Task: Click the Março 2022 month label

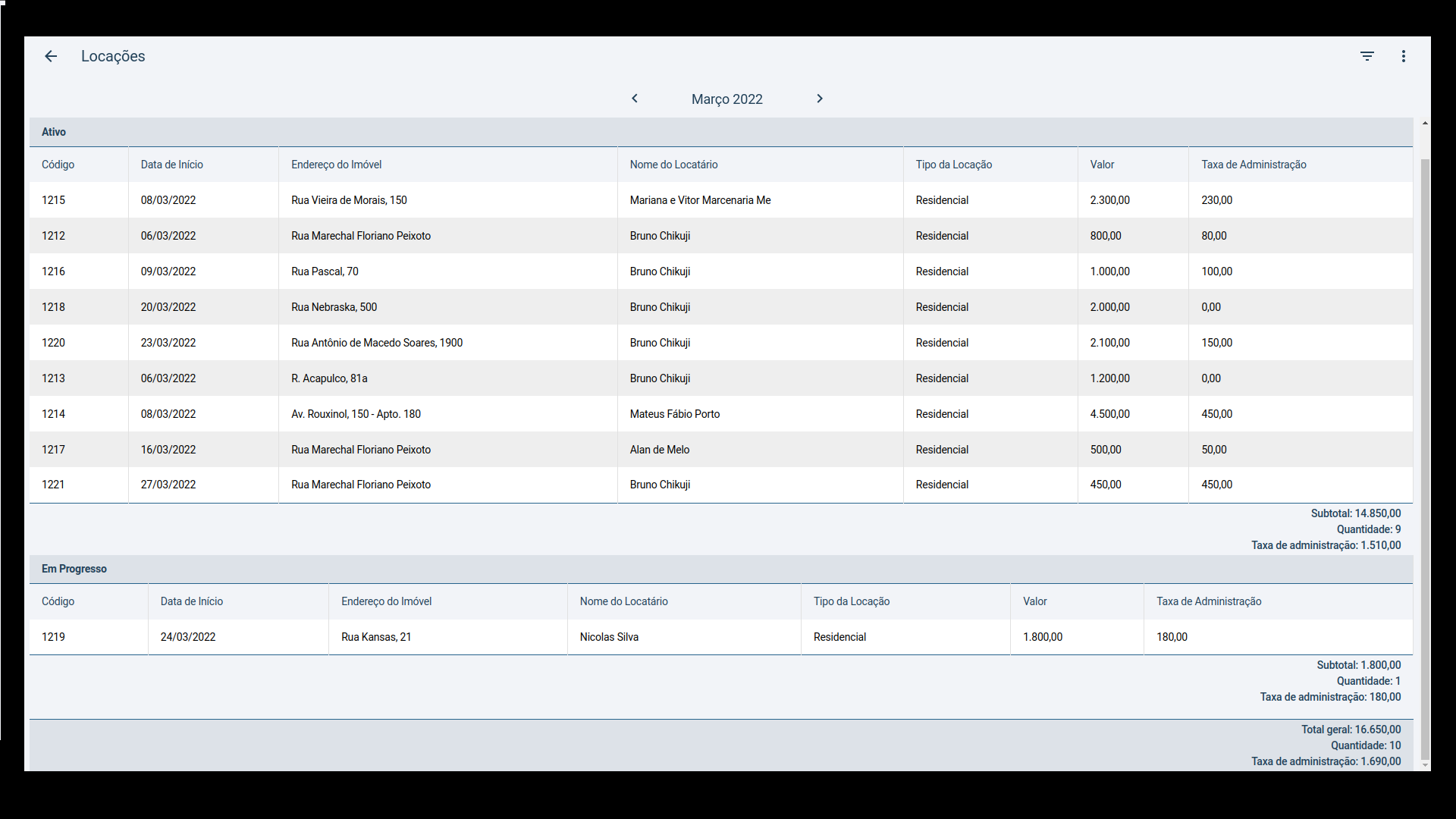Action: (x=726, y=99)
